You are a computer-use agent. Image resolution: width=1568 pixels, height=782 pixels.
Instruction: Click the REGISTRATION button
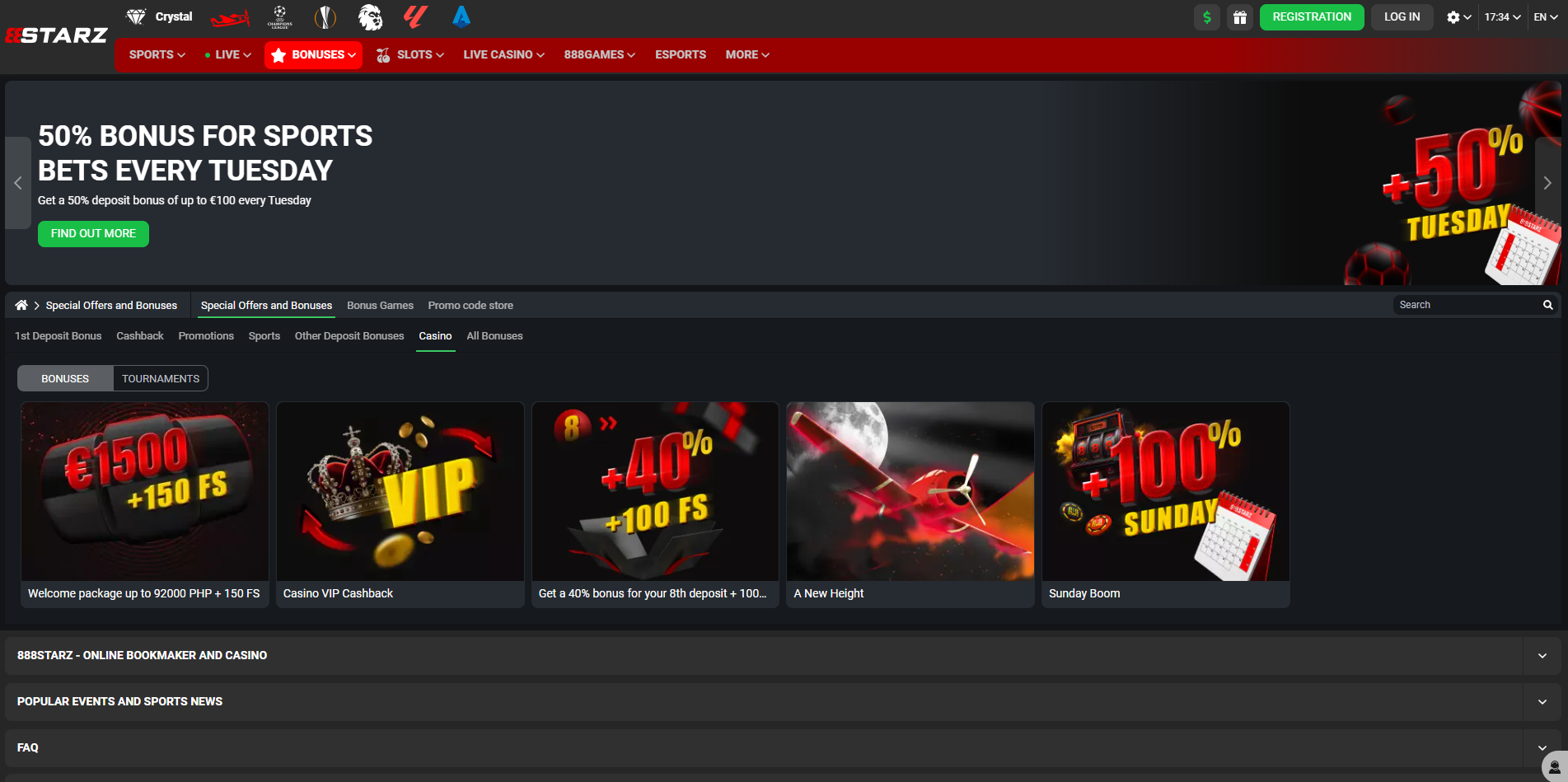click(1312, 16)
